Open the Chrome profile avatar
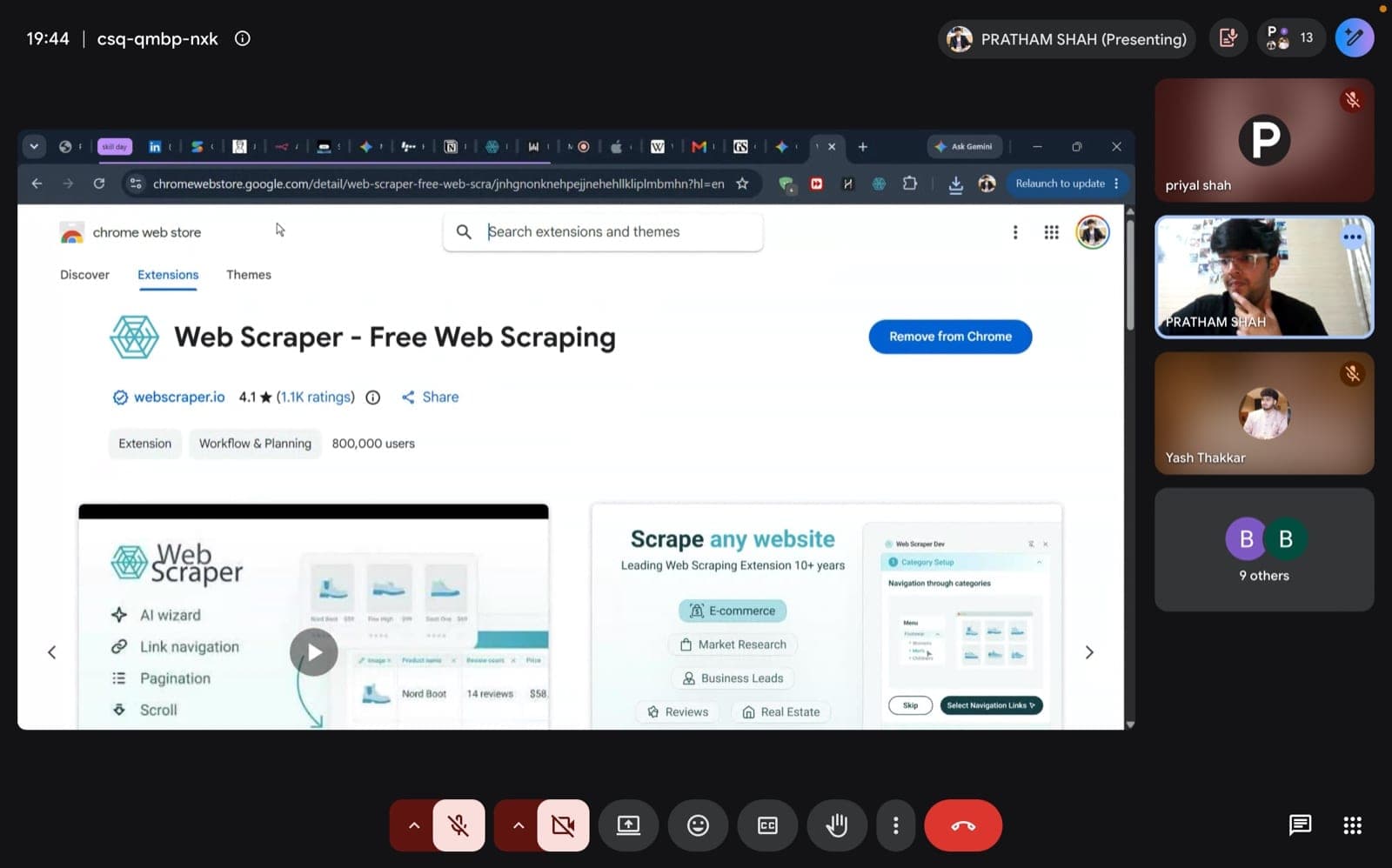This screenshot has width=1392, height=868. tap(987, 184)
